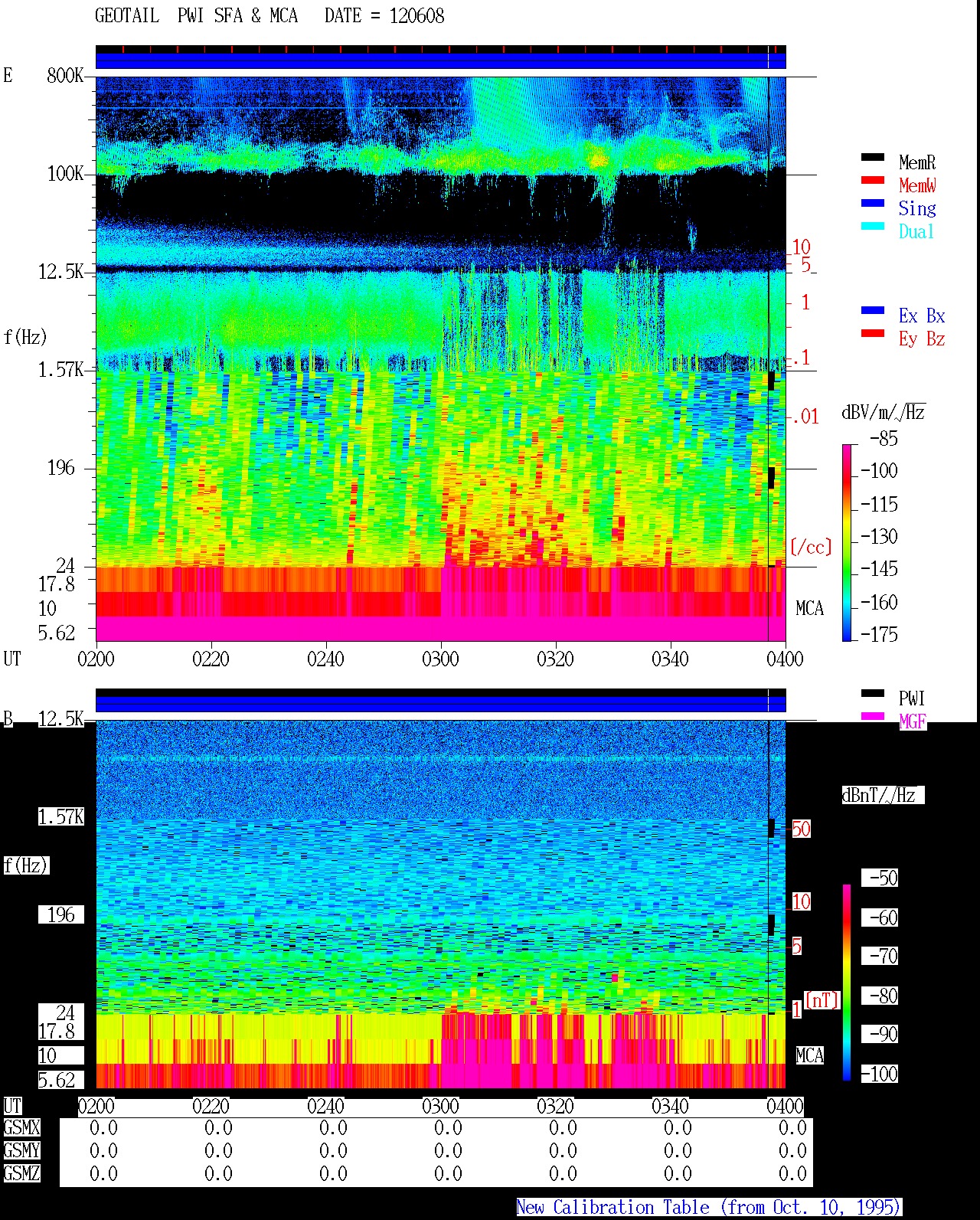980x1220 pixels.
Task: Click the blue Sing legend swatch
Action: (x=872, y=204)
